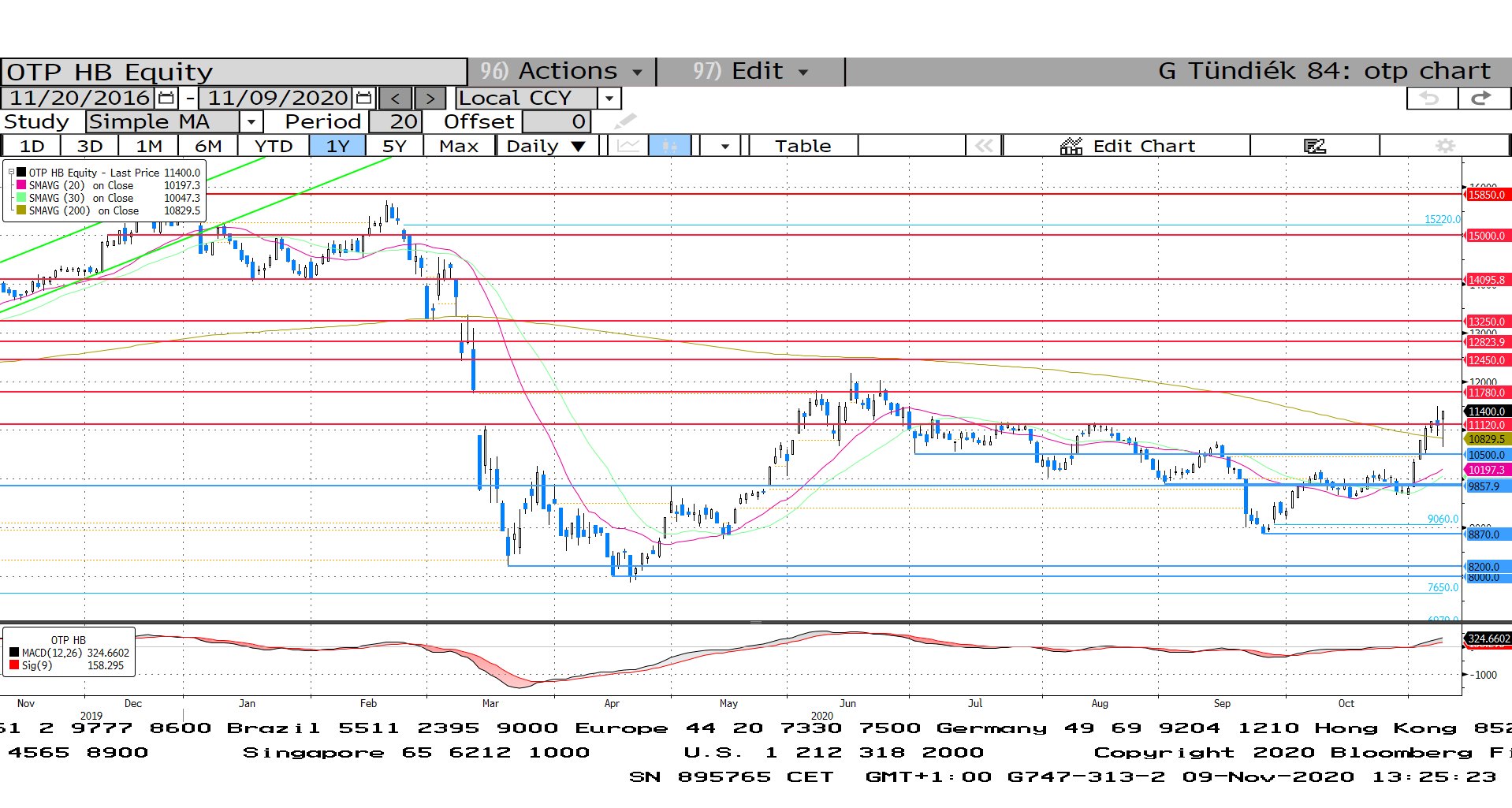Click the 11400.0 last price label
The image size is (1512, 808).
pos(1487,411)
